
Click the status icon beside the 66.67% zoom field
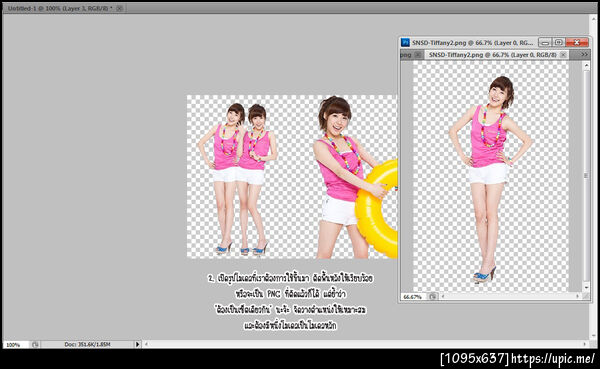[433, 296]
